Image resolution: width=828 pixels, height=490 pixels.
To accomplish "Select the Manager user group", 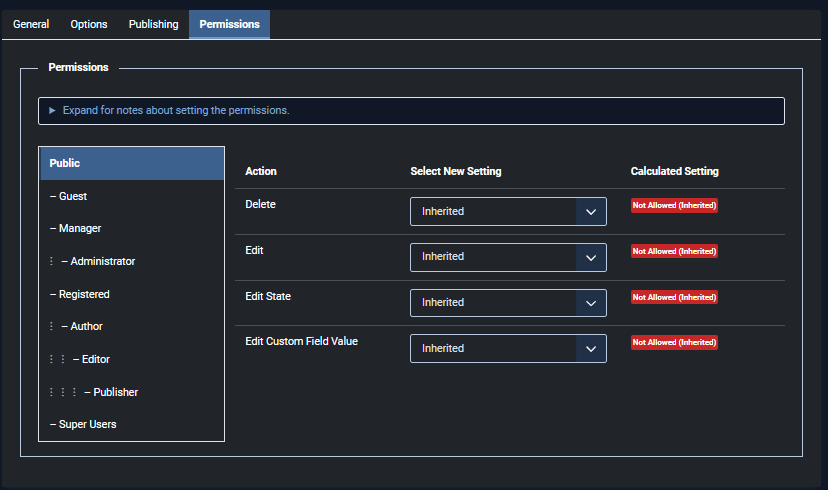I will (x=80, y=228).
